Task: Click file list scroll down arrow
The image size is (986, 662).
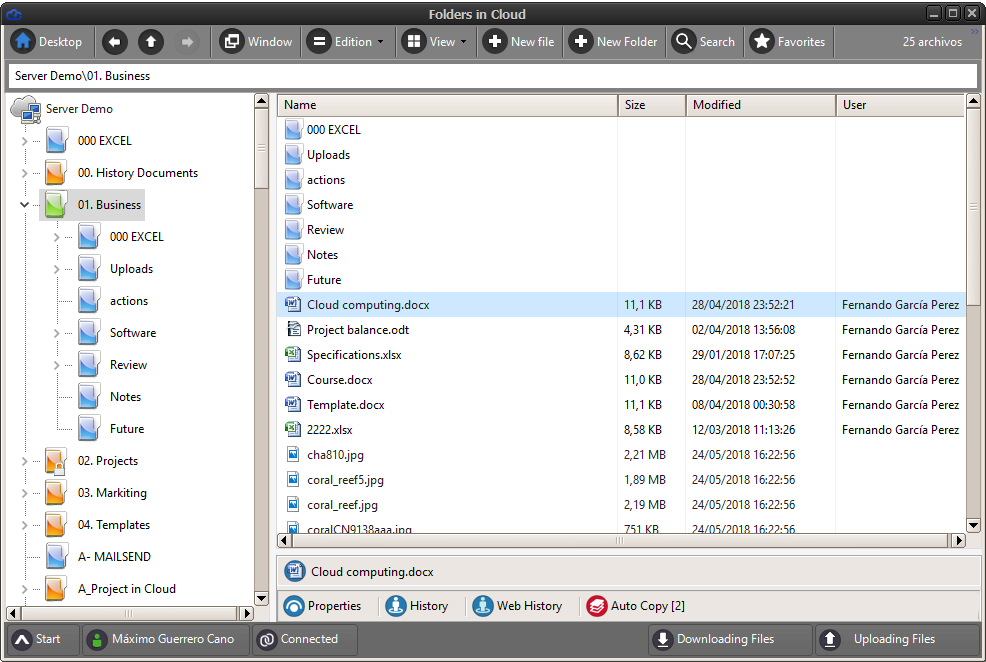Action: (973, 526)
